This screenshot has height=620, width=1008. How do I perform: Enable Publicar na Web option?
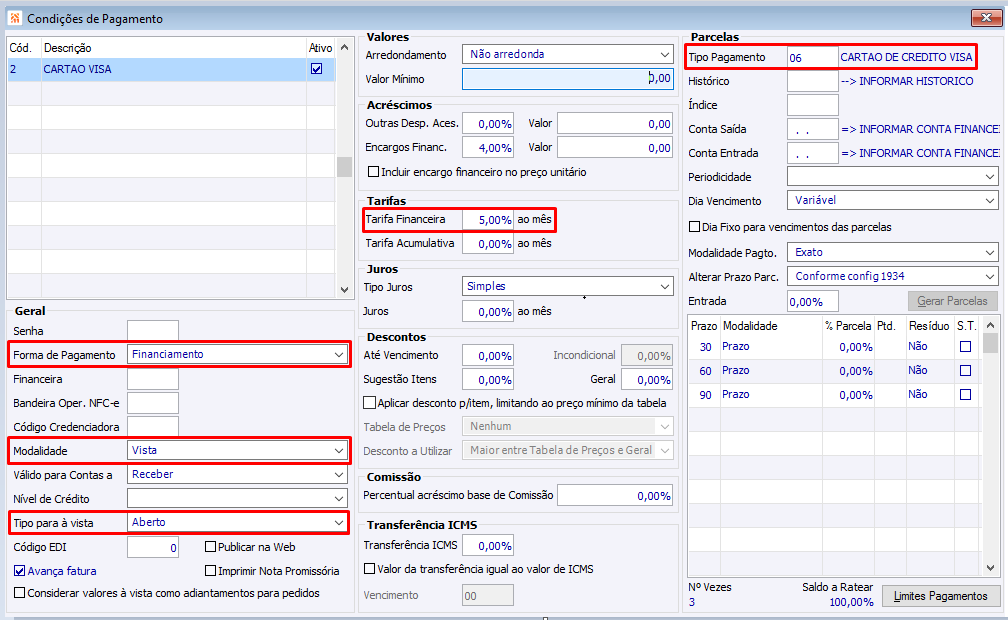point(211,547)
